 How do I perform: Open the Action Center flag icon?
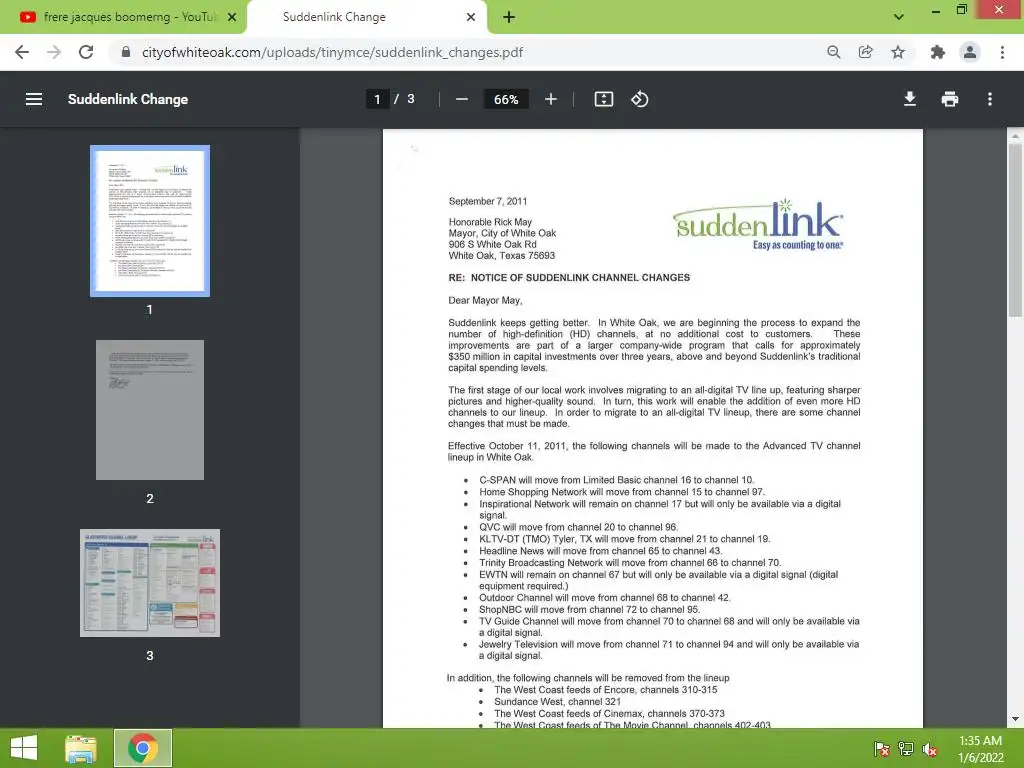point(881,749)
